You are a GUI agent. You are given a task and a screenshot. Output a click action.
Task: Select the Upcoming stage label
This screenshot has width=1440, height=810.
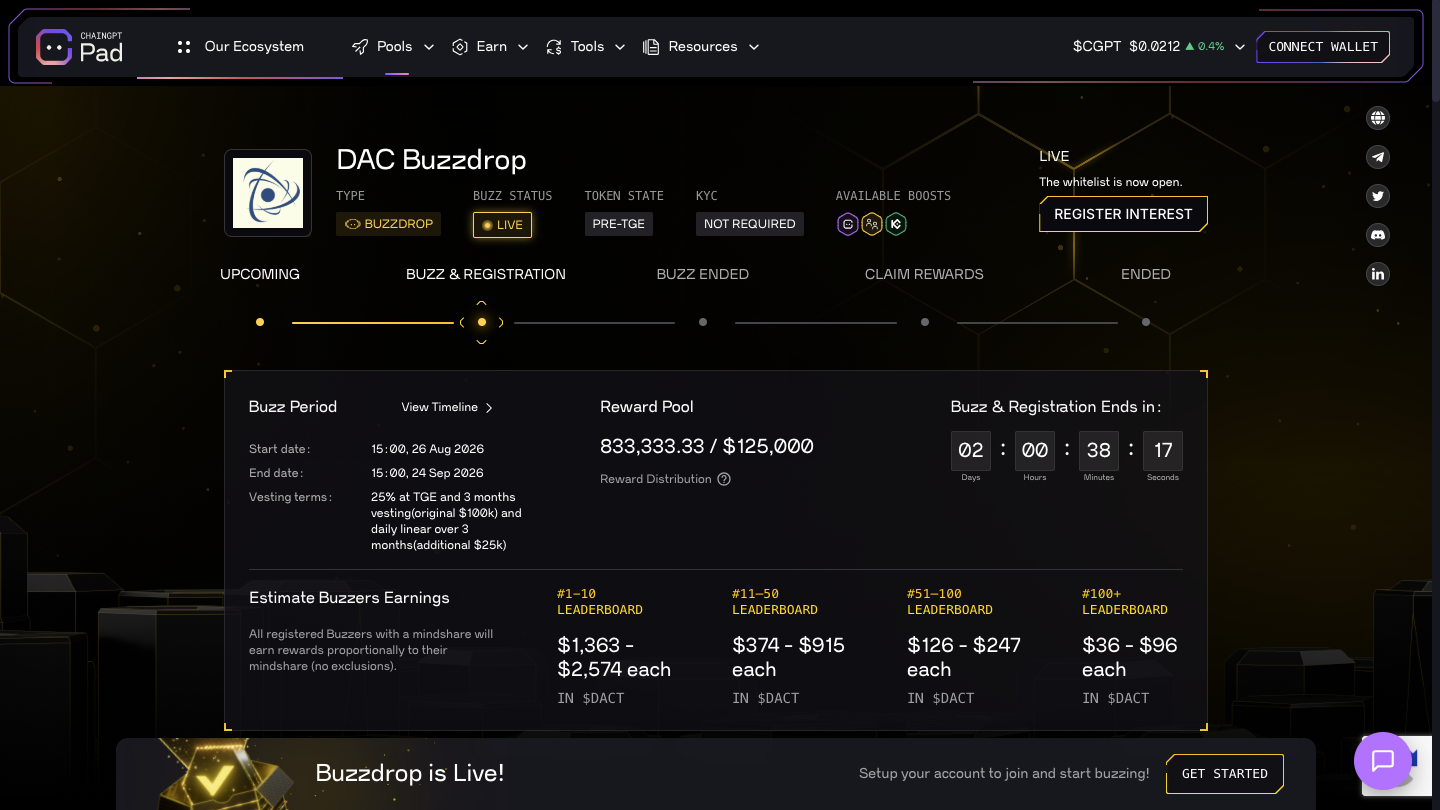coord(260,274)
